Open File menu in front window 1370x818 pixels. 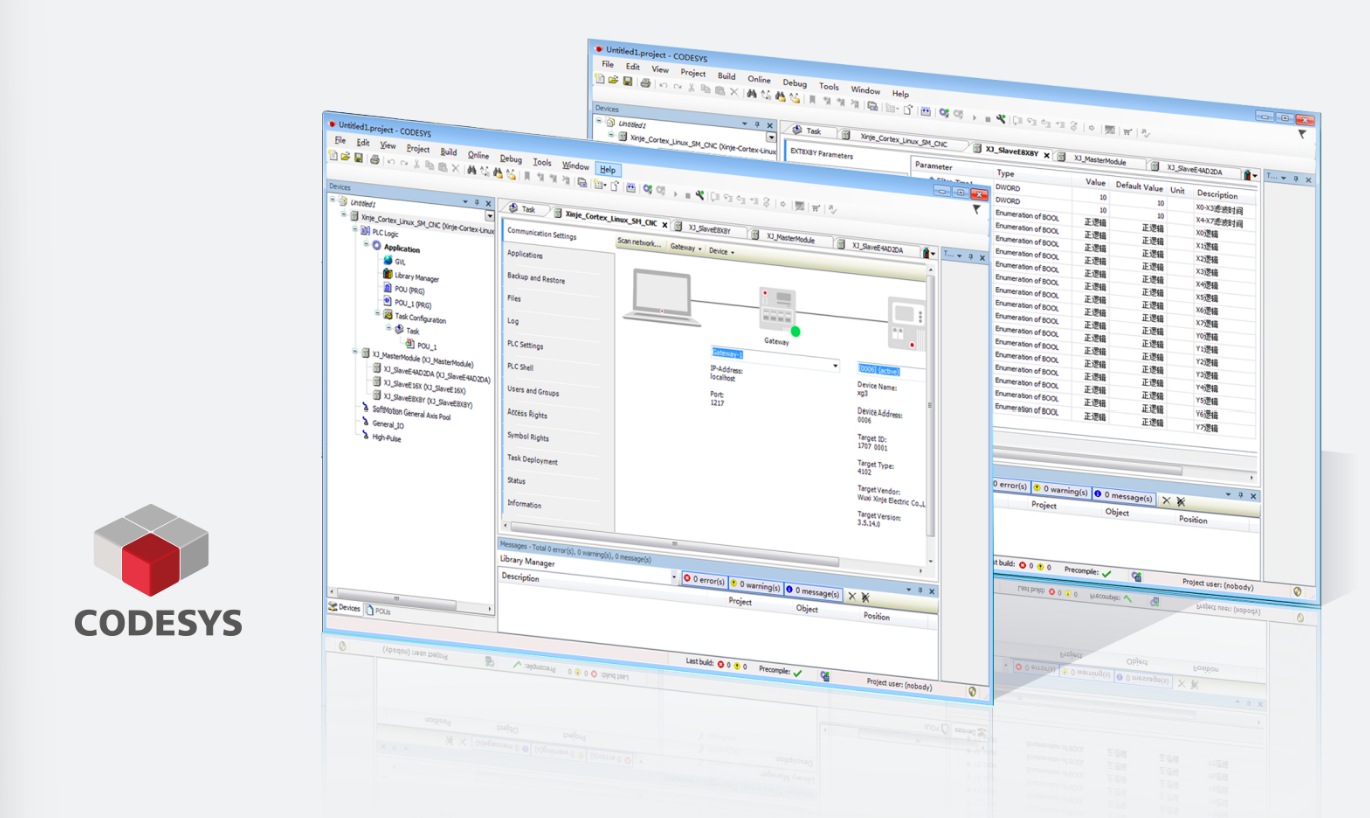[340, 141]
